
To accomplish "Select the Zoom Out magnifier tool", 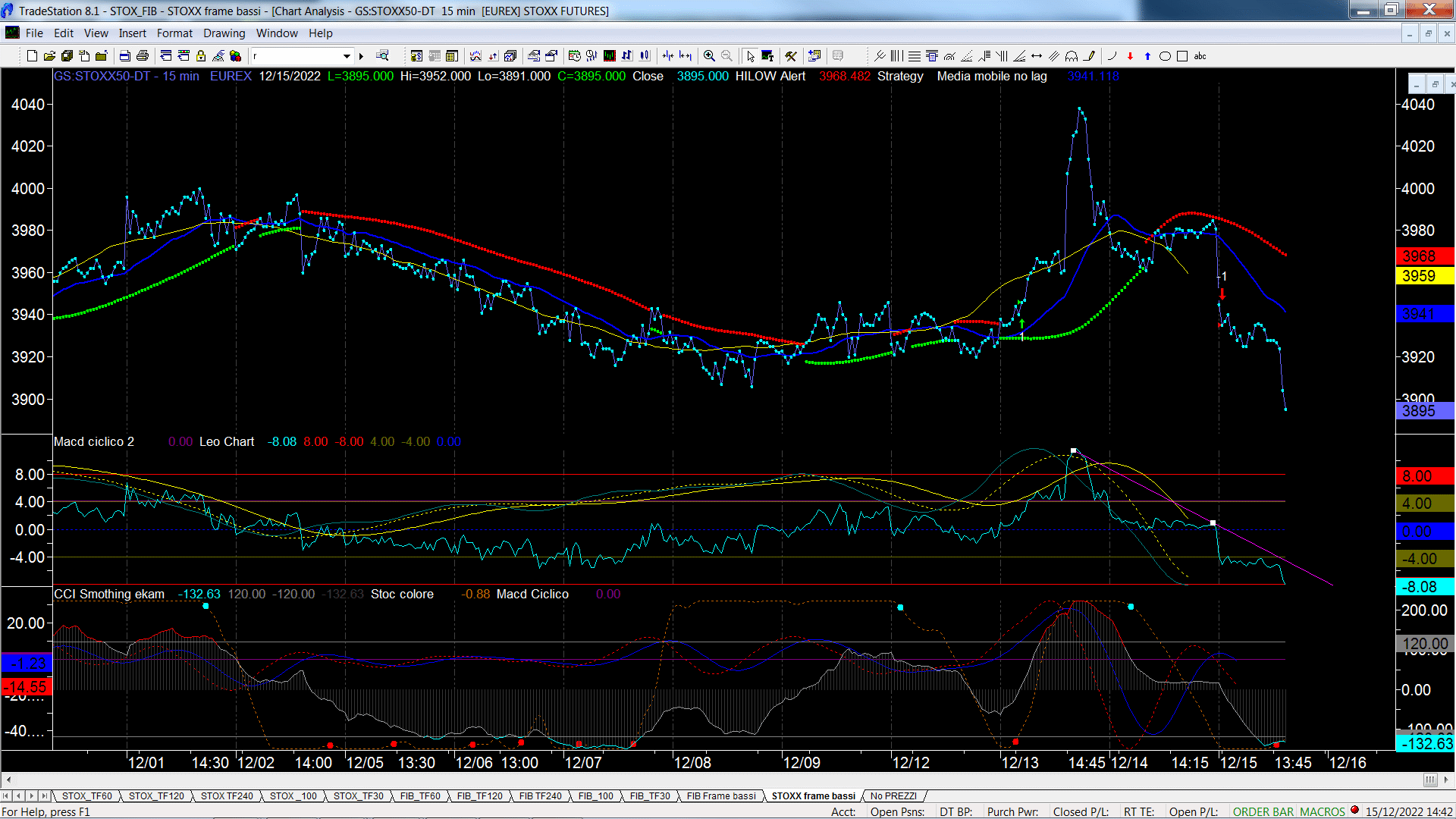I will [x=726, y=56].
